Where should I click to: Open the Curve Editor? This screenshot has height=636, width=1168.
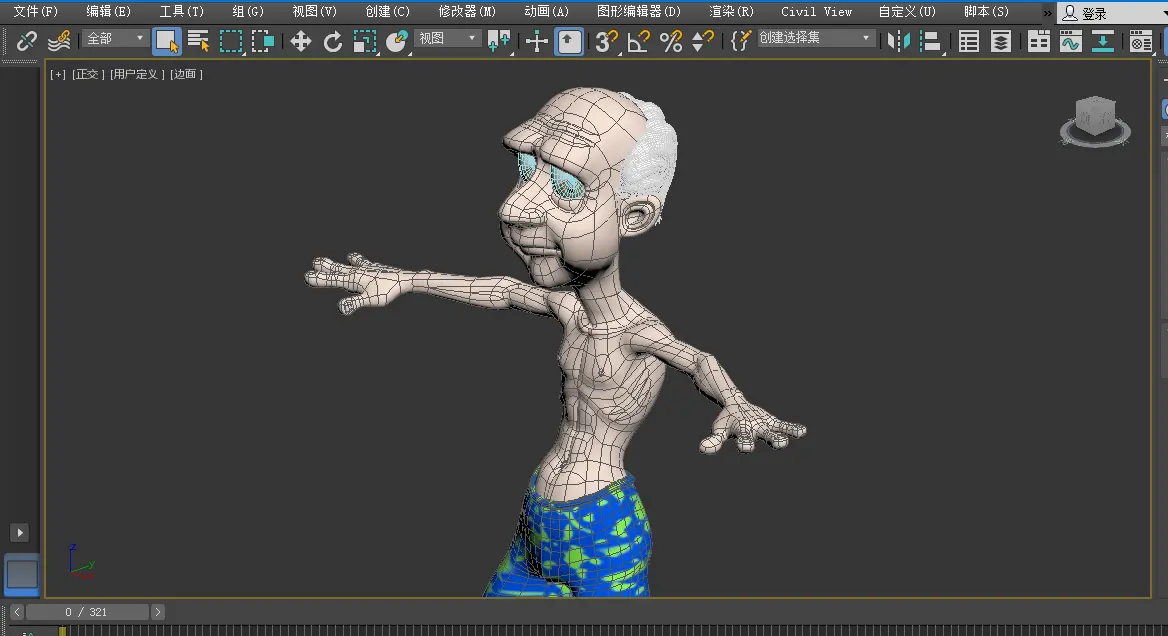click(x=1071, y=41)
